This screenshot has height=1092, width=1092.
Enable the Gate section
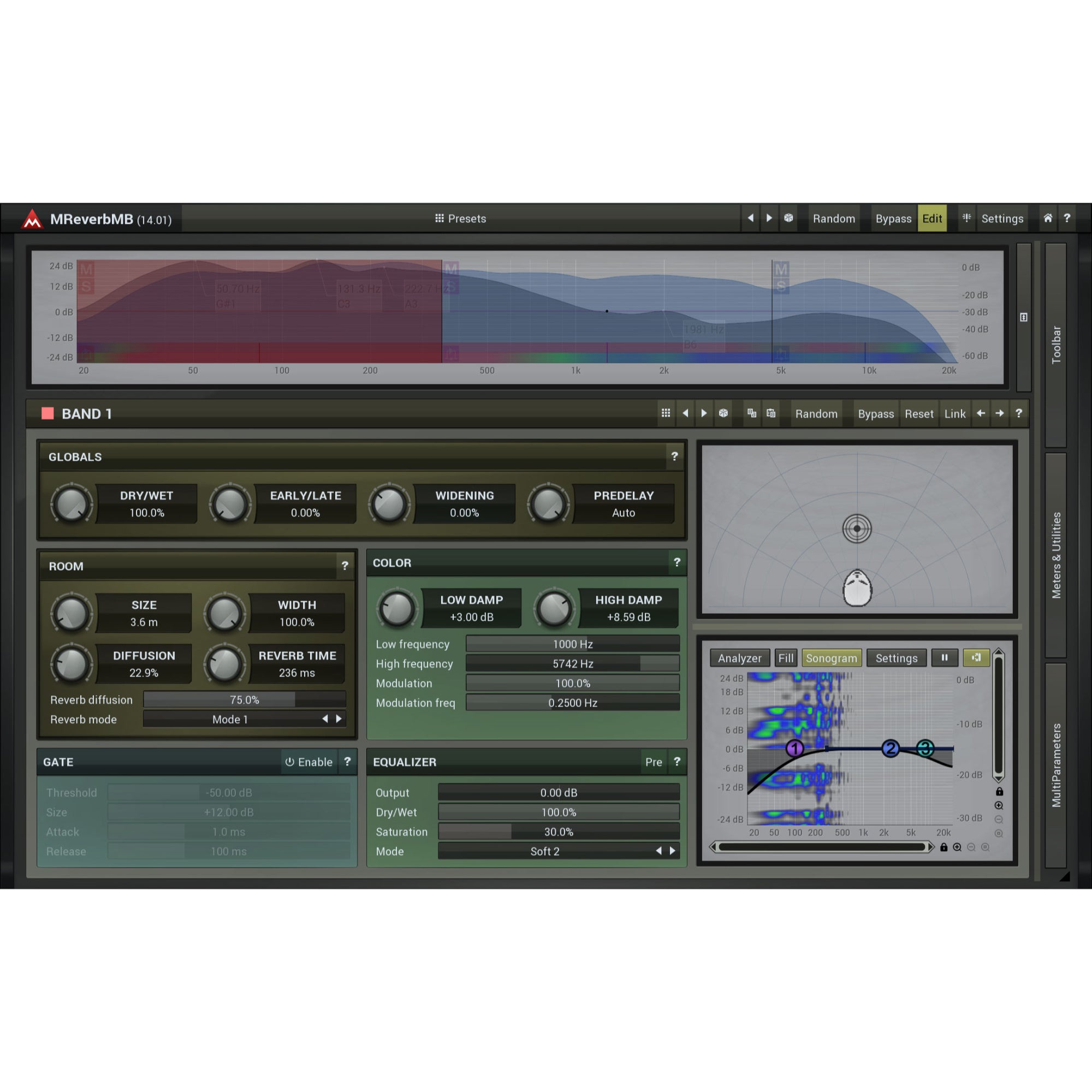pos(308,762)
